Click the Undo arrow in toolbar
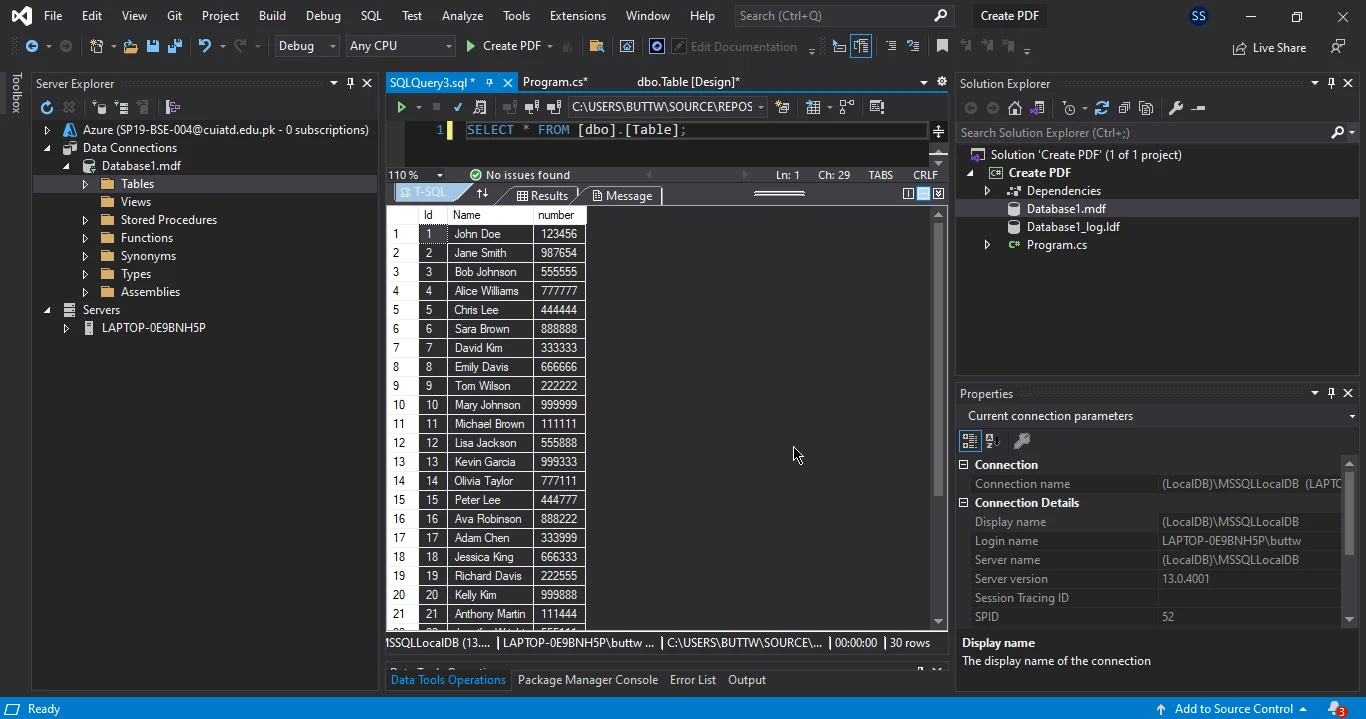This screenshot has width=1366, height=719. click(205, 46)
